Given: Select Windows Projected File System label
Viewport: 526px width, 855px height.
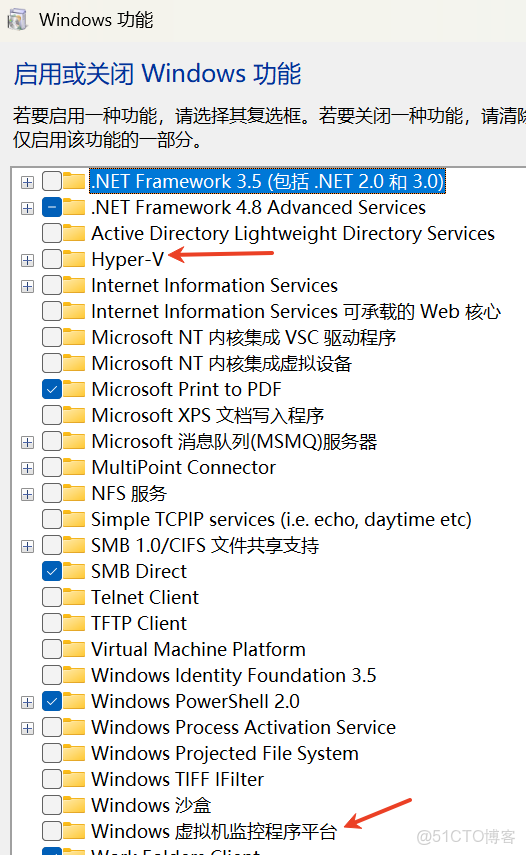Looking at the screenshot, I should 225,753.
